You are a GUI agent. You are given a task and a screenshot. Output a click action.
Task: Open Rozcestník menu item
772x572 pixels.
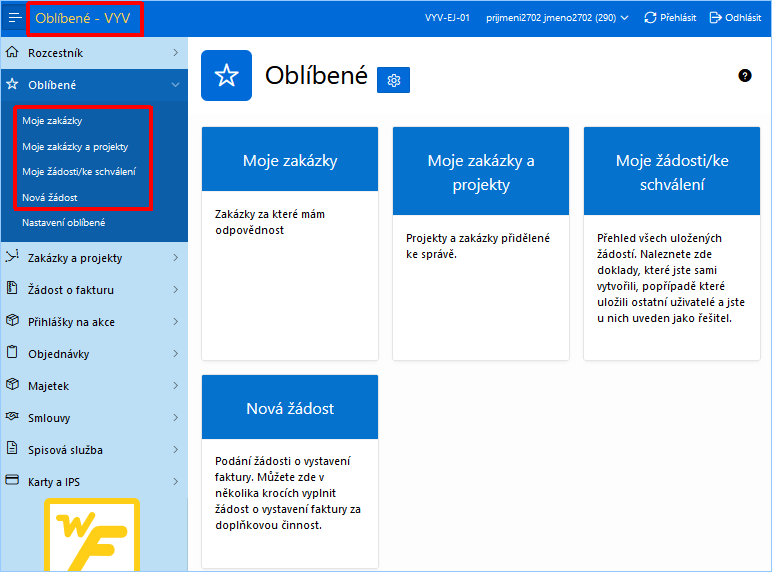tap(94, 53)
